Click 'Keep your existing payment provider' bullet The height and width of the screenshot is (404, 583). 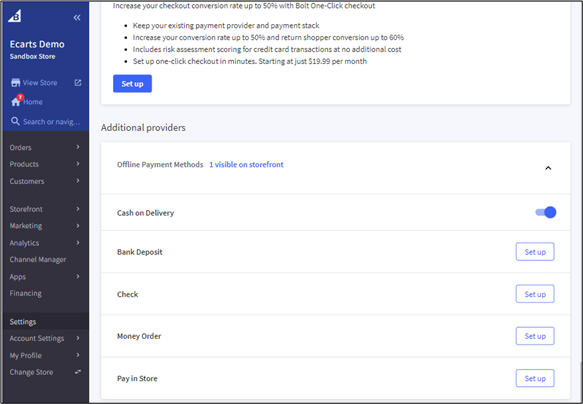coord(226,25)
